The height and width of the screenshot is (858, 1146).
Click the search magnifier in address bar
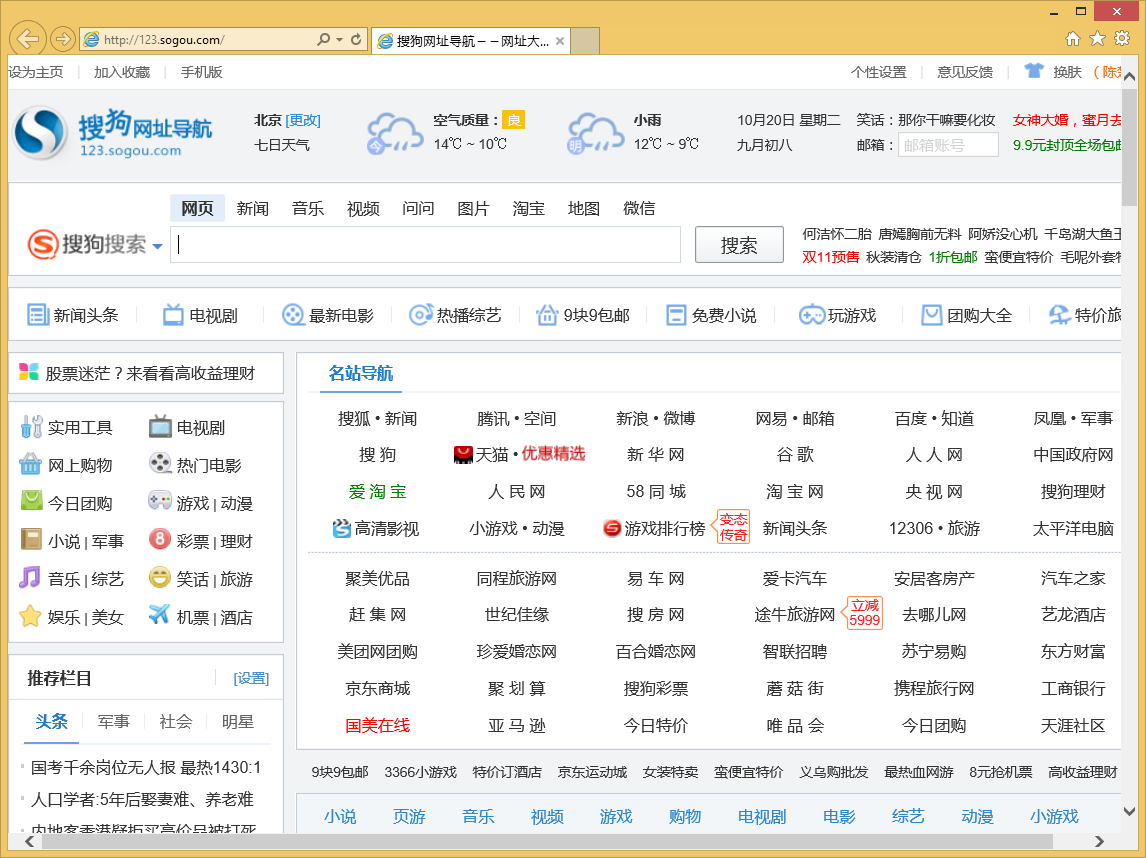[323, 39]
